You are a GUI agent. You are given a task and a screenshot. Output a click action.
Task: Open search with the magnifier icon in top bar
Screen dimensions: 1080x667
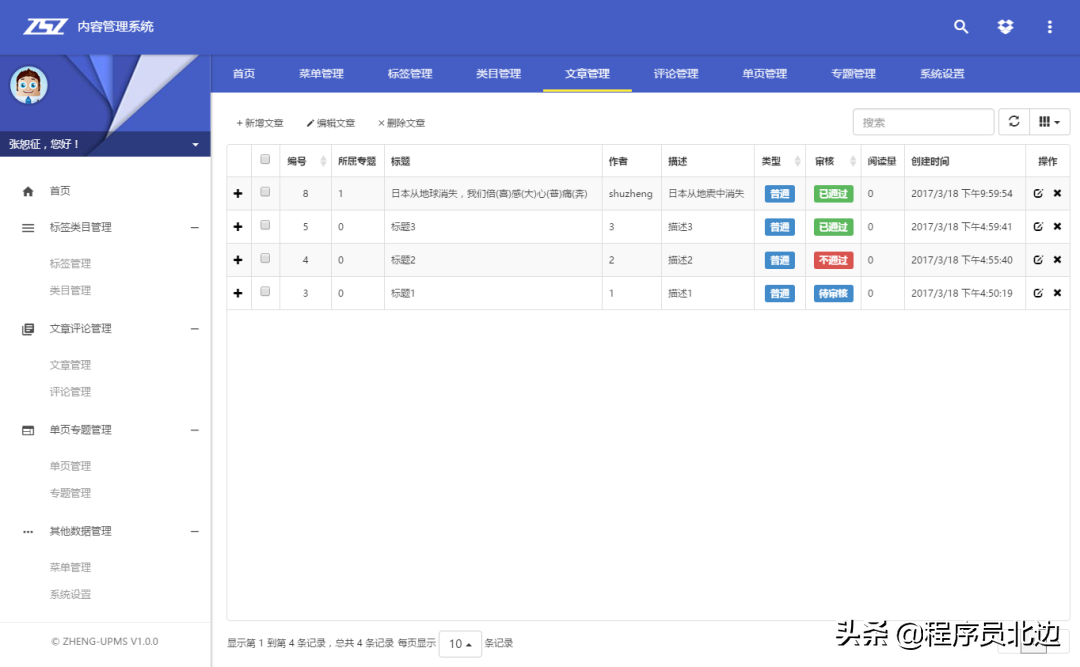(961, 27)
